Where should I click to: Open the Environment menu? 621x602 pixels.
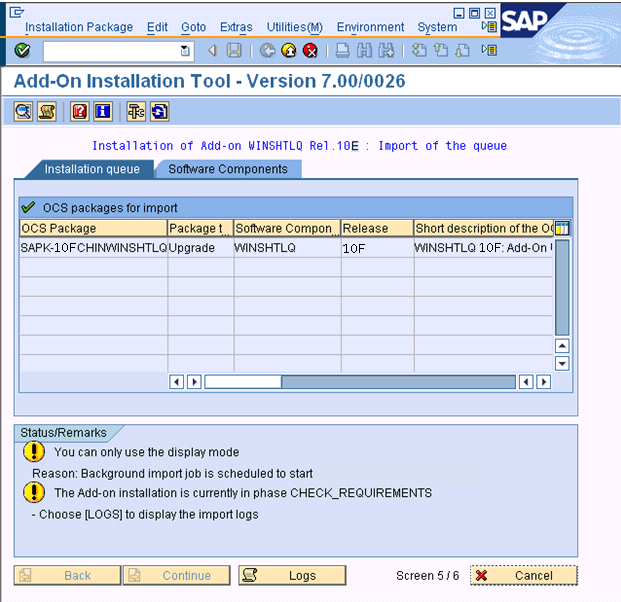[x=370, y=27]
